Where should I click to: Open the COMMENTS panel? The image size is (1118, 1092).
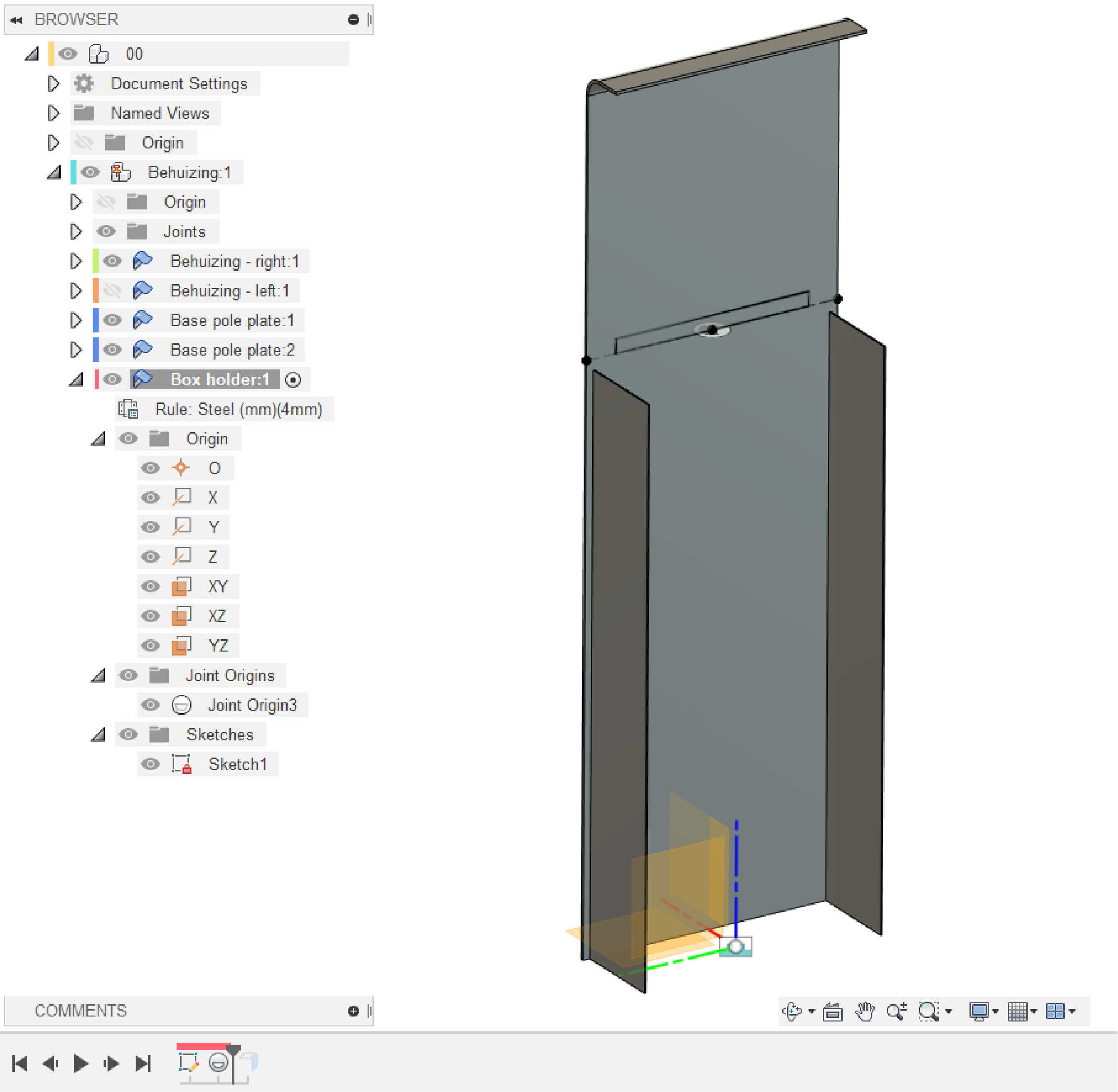[81, 1011]
